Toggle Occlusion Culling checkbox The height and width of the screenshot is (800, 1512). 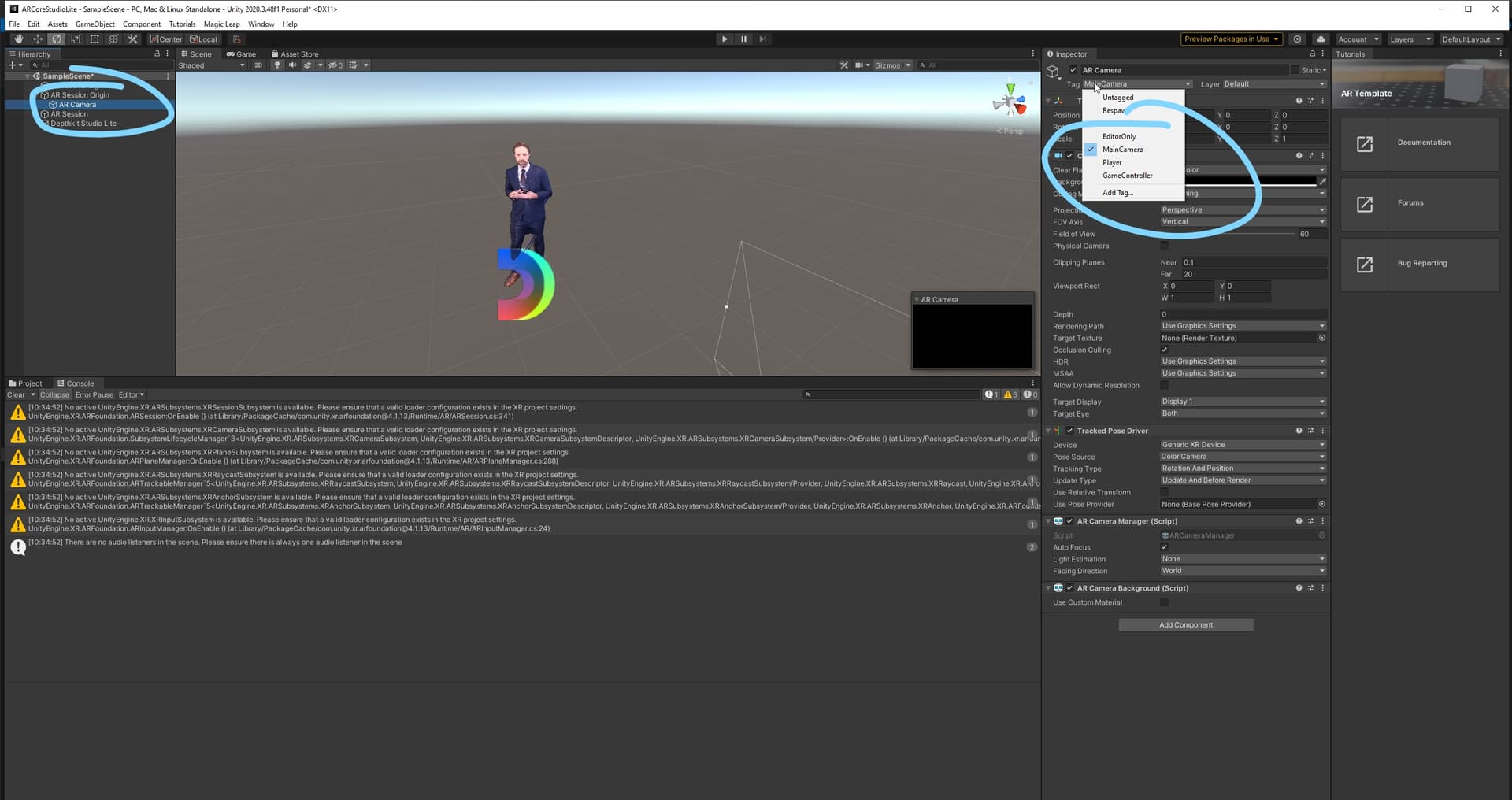click(x=1164, y=350)
